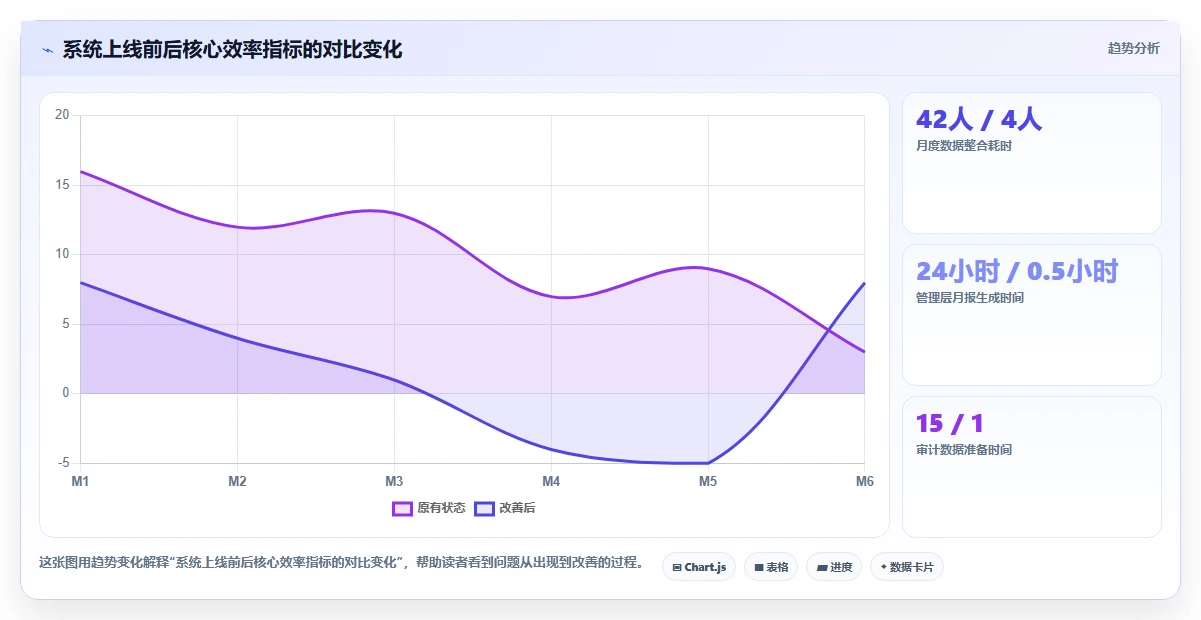The image size is (1201, 620).
Task: Select the 表格 tag chip
Action: pyautogui.click(x=771, y=567)
